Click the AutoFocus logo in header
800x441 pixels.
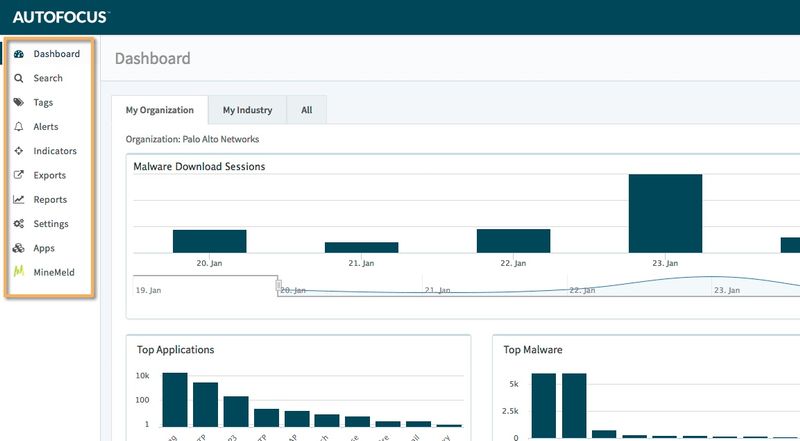tap(60, 17)
